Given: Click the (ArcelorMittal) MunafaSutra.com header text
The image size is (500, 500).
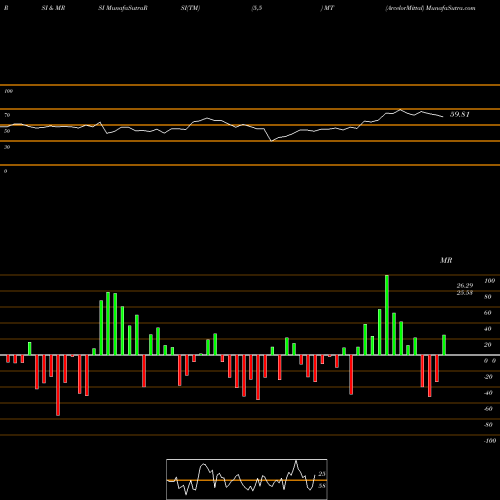Looking at the screenshot, I should 430,8.
